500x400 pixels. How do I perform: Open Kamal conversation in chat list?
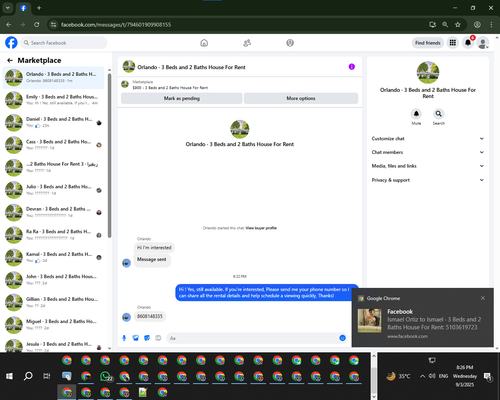tap(53, 257)
